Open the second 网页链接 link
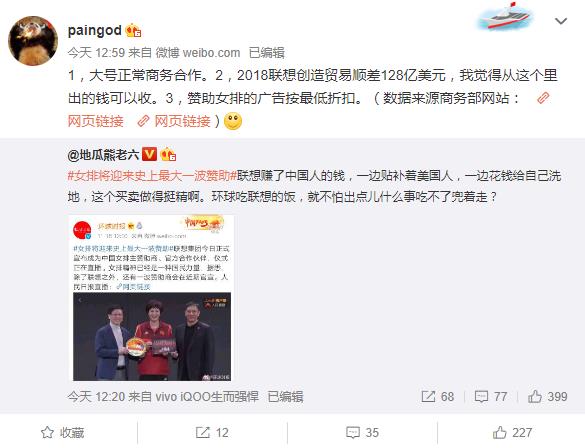The width and height of the screenshot is (585, 448). (174, 121)
